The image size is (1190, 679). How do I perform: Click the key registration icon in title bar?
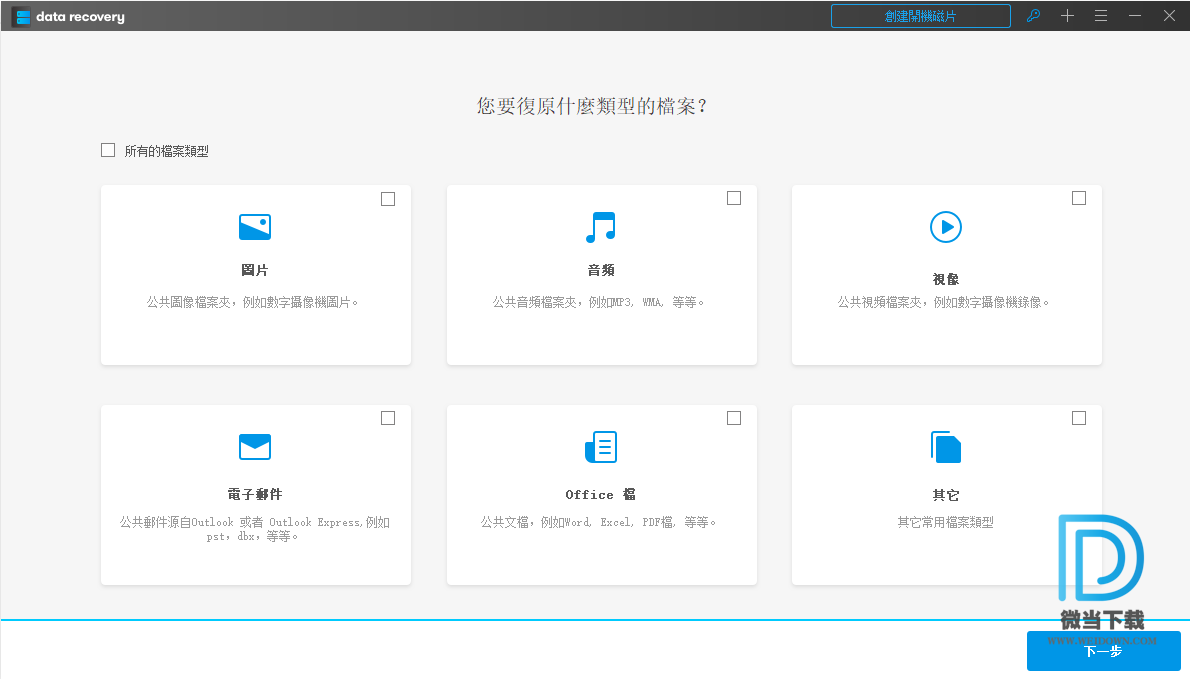[1033, 16]
